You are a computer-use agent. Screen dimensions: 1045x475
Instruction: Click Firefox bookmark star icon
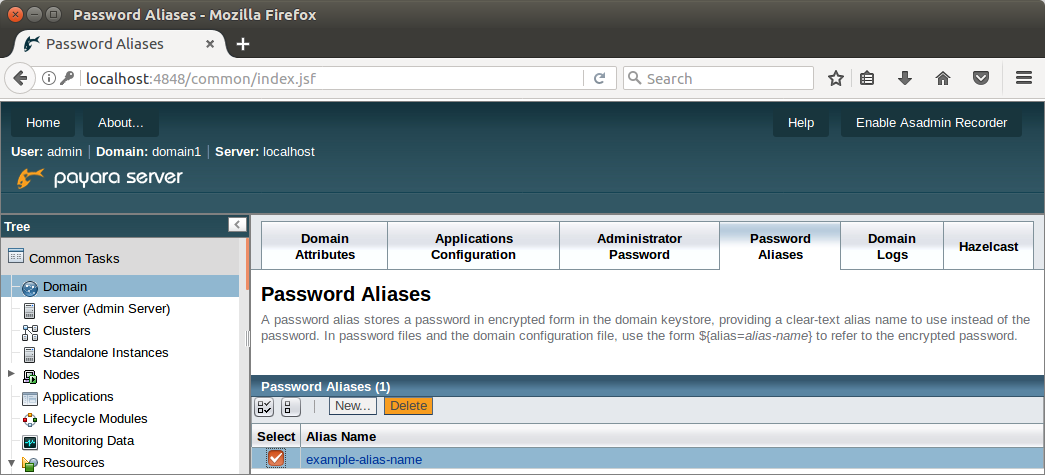(836, 78)
